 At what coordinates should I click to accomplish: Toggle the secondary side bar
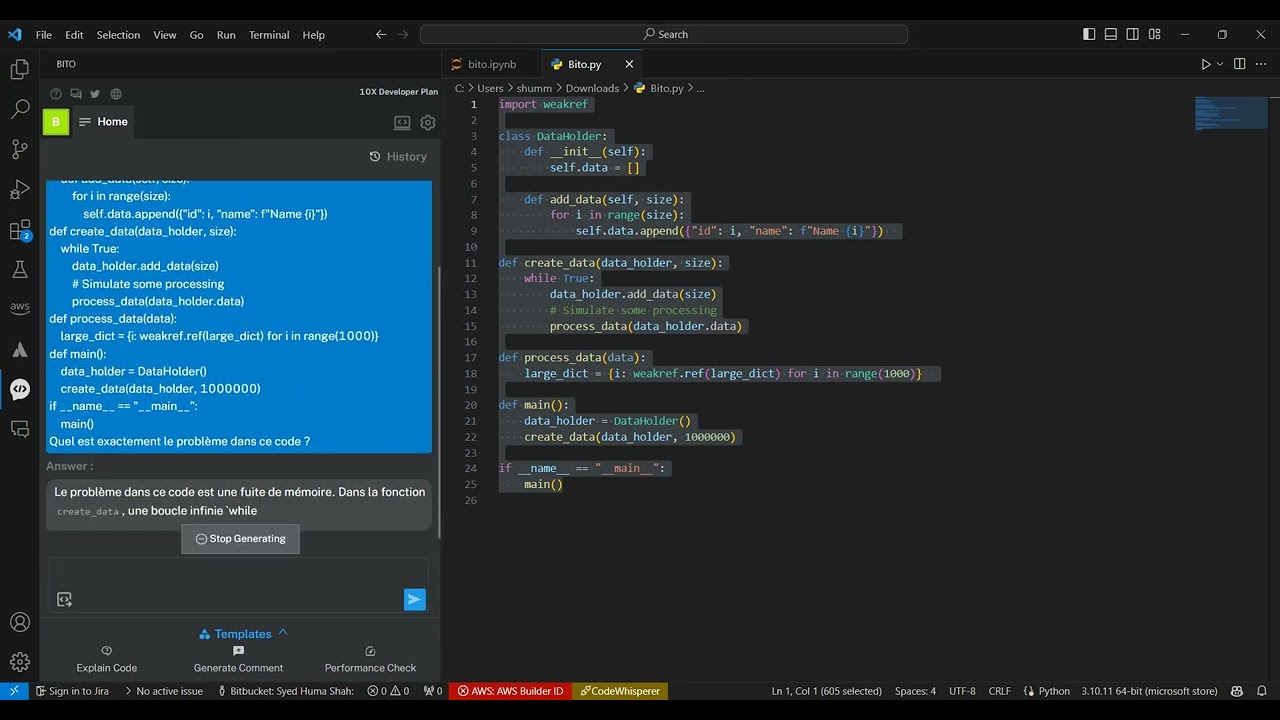[x=1133, y=34]
